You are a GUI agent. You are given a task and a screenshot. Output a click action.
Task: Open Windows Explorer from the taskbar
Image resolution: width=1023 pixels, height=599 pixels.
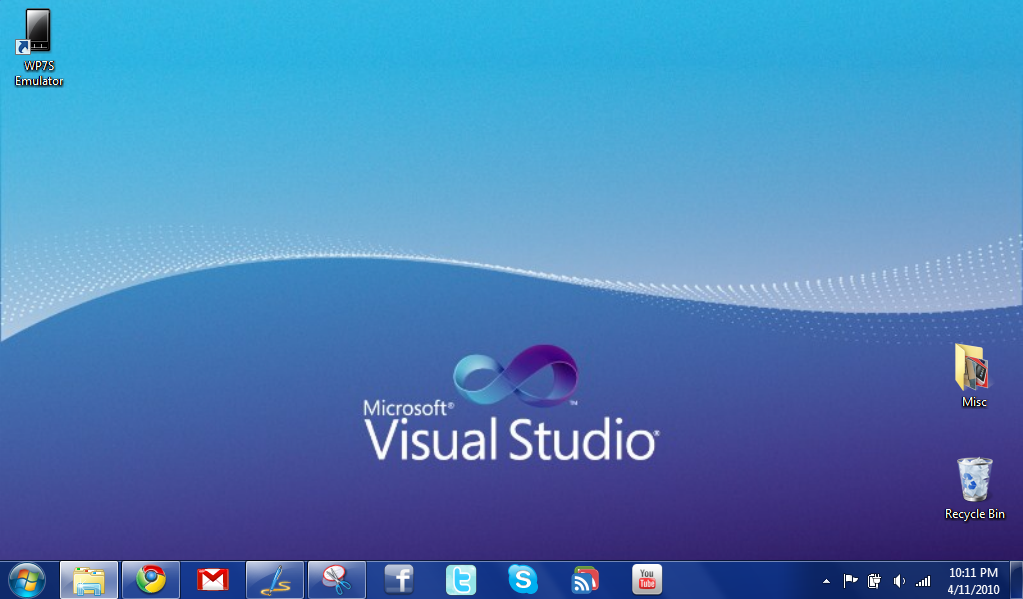point(89,579)
